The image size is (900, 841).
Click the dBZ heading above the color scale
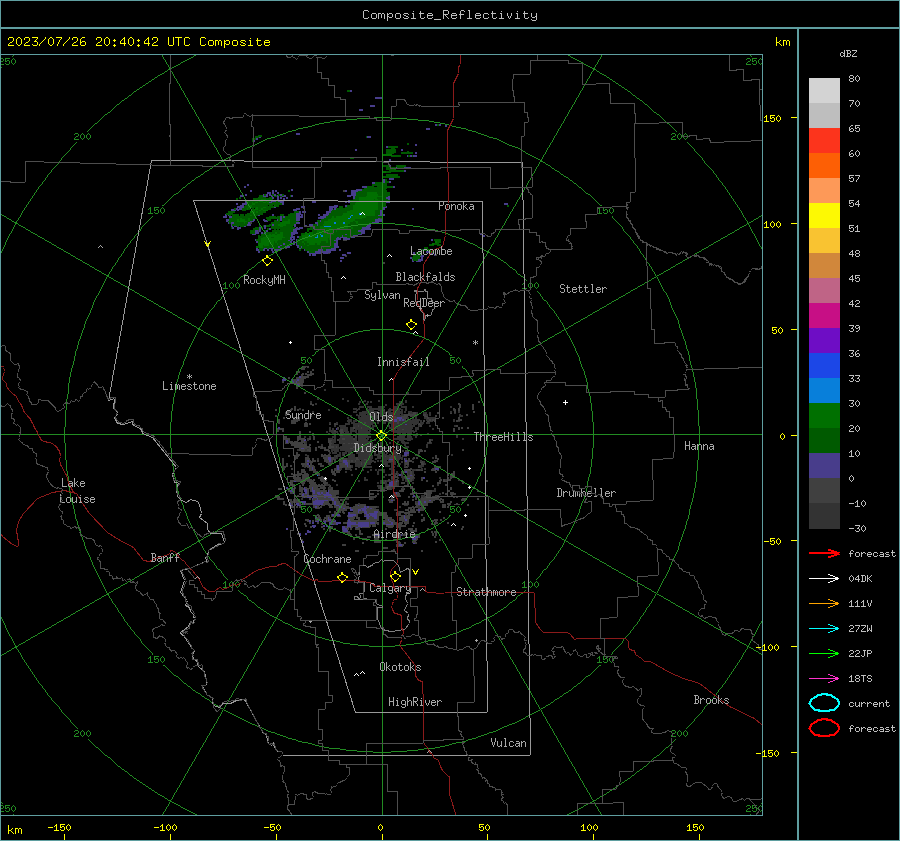[x=848, y=53]
